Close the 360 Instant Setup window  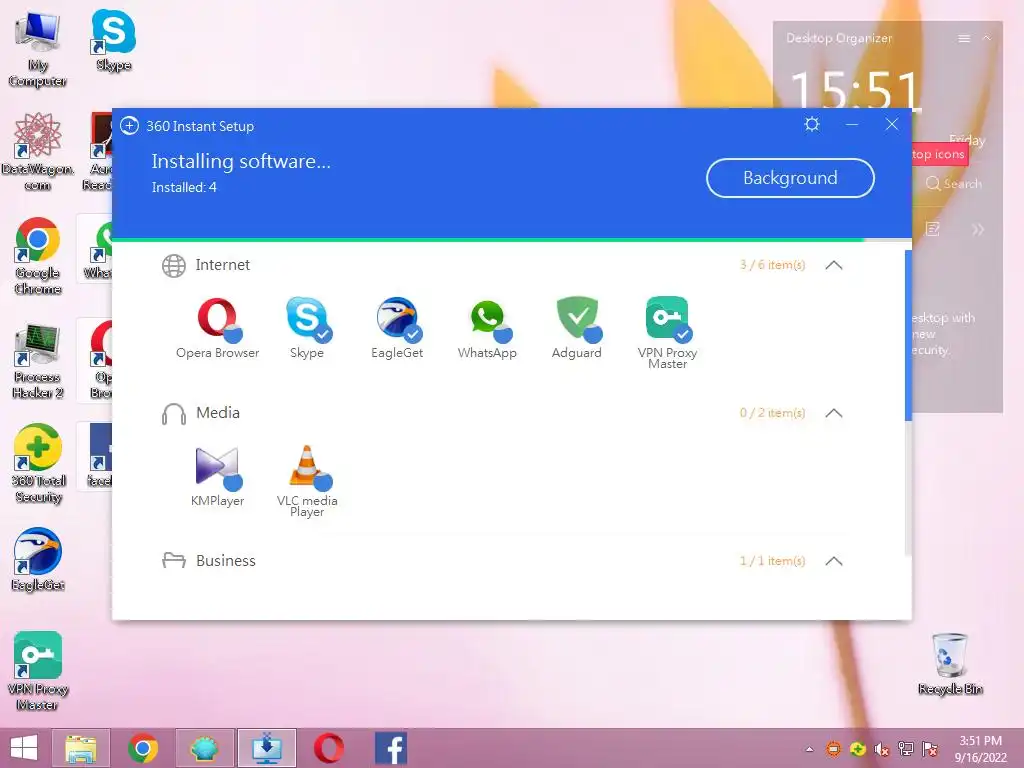(x=892, y=124)
